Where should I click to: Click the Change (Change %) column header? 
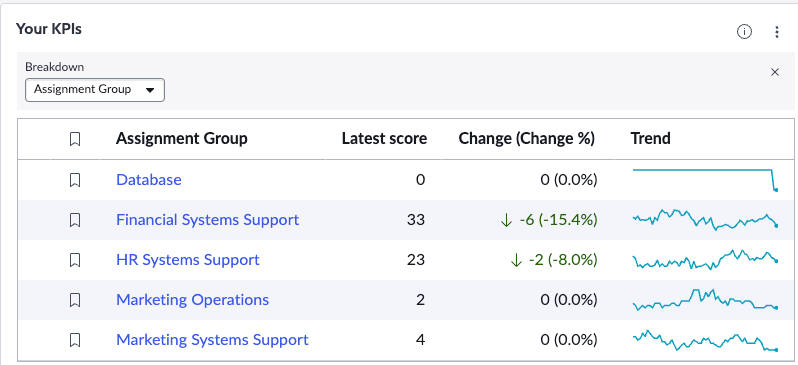pos(527,138)
